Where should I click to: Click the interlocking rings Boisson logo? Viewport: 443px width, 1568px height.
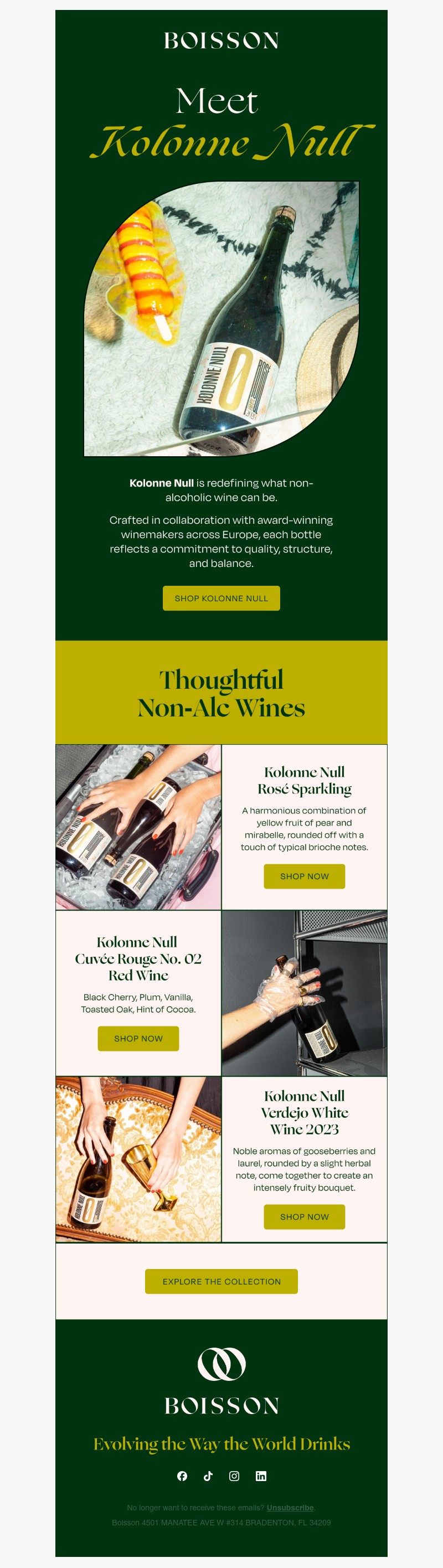[x=221, y=1364]
